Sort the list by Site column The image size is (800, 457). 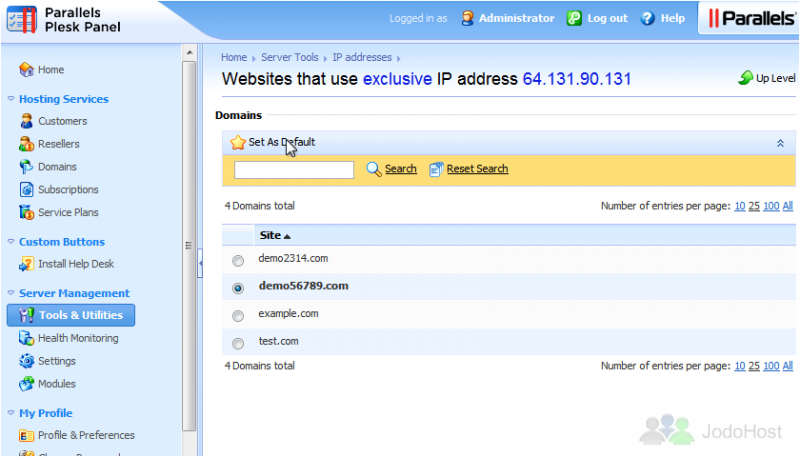275,235
